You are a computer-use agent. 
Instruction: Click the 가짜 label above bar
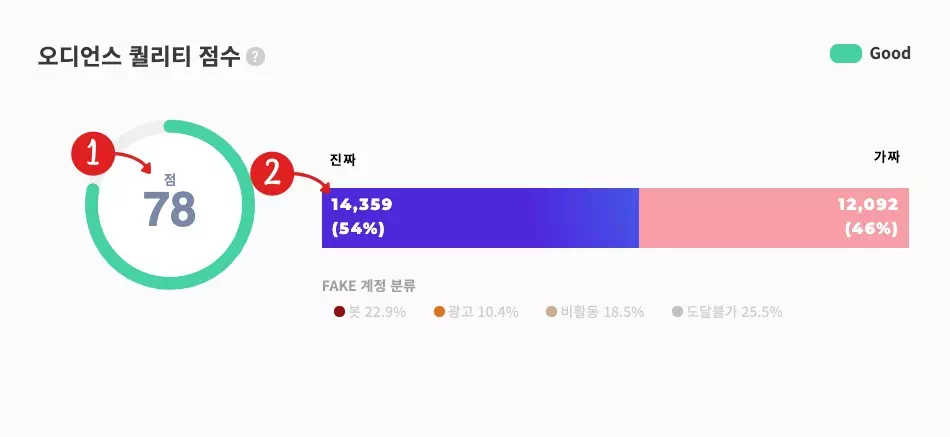coord(887,157)
